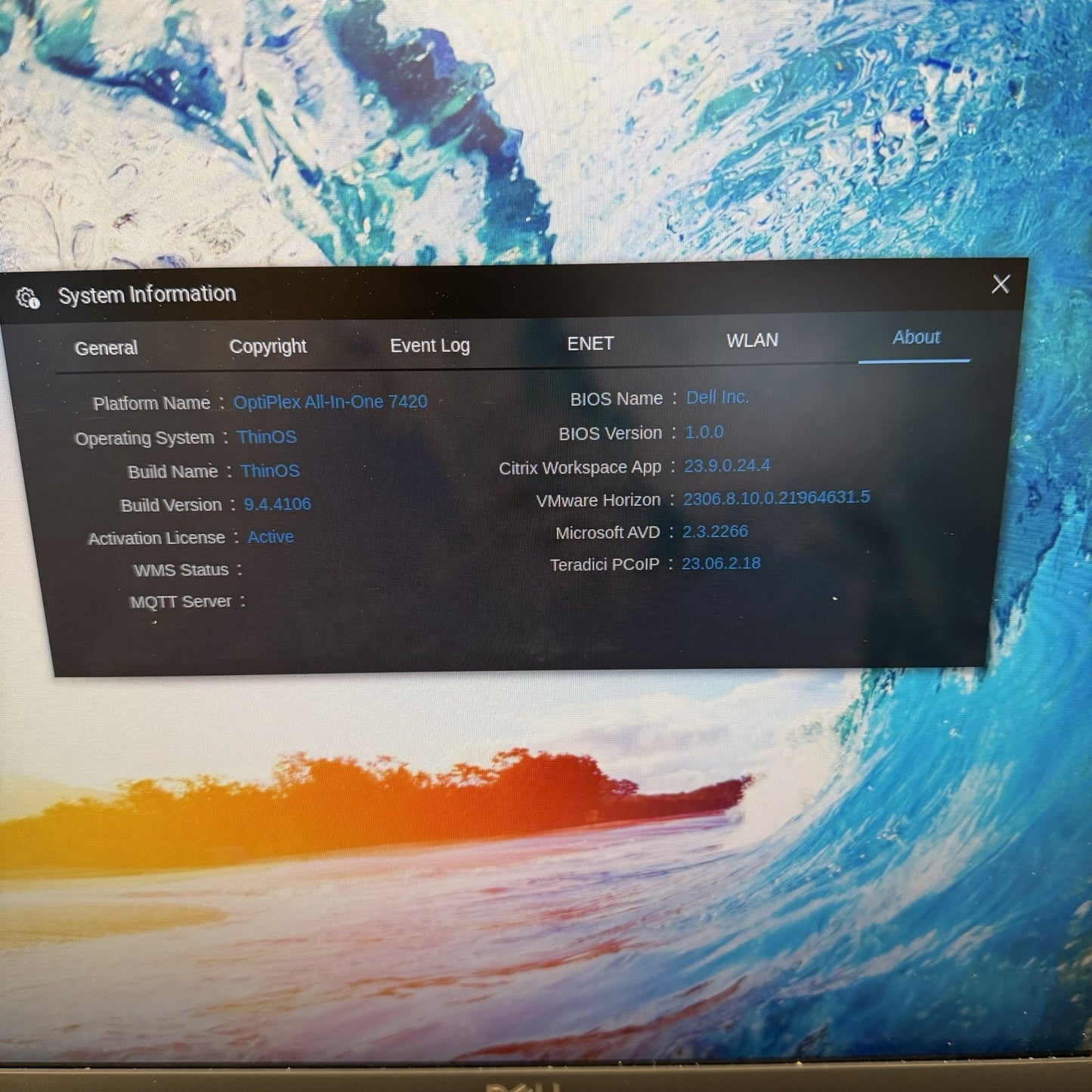Switch to the General tab
1092x1092 pixels.
[106, 348]
